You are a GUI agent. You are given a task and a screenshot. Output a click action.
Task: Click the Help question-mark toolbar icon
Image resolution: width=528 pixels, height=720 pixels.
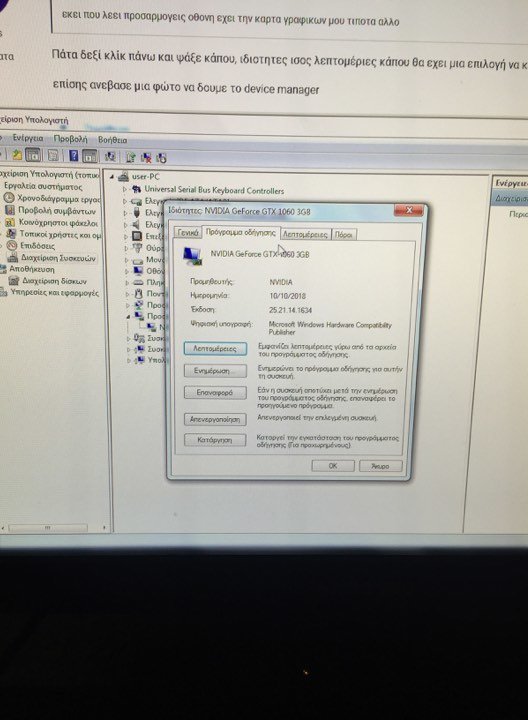73,156
